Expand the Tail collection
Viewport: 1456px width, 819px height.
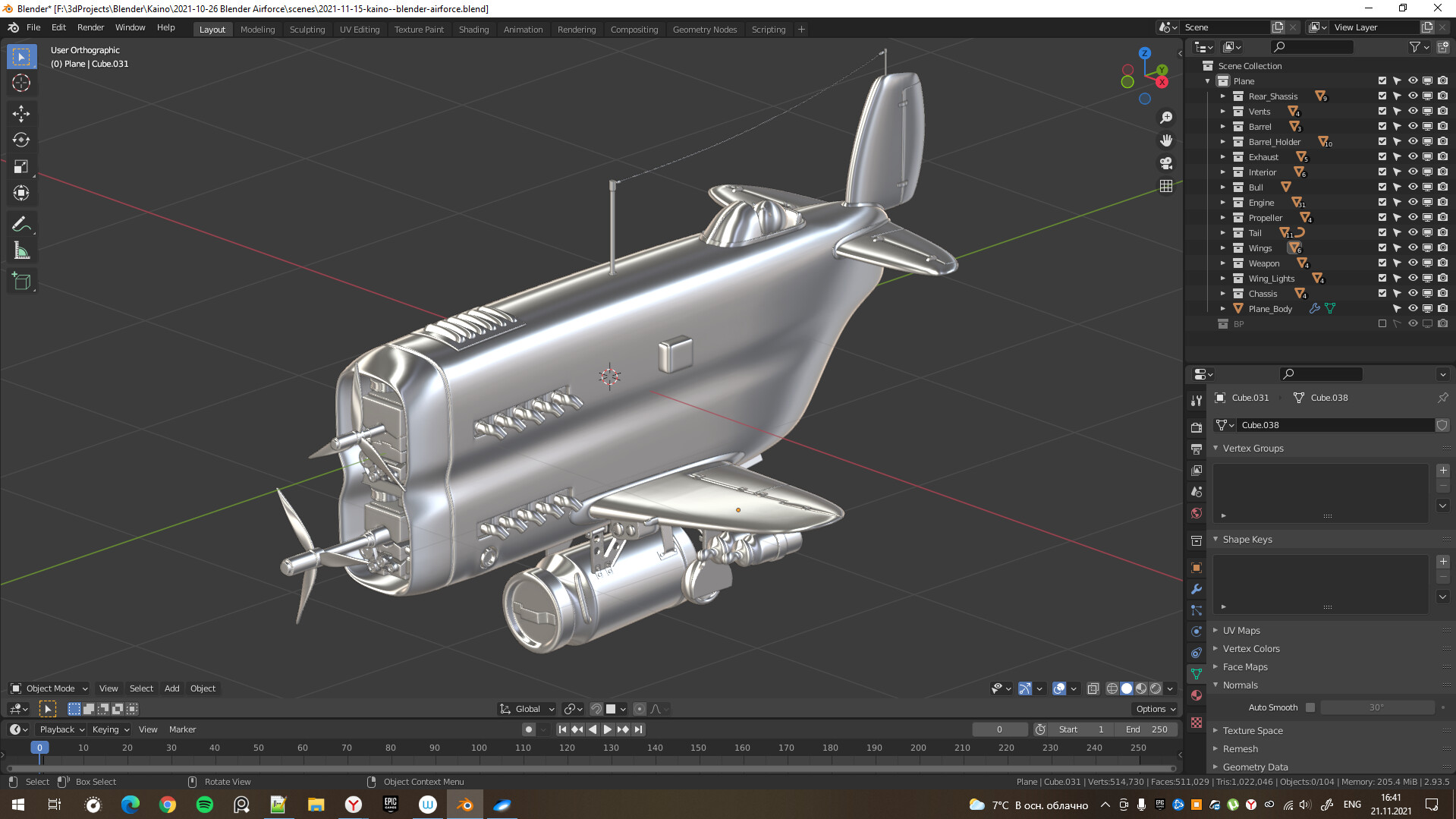[1223, 233]
